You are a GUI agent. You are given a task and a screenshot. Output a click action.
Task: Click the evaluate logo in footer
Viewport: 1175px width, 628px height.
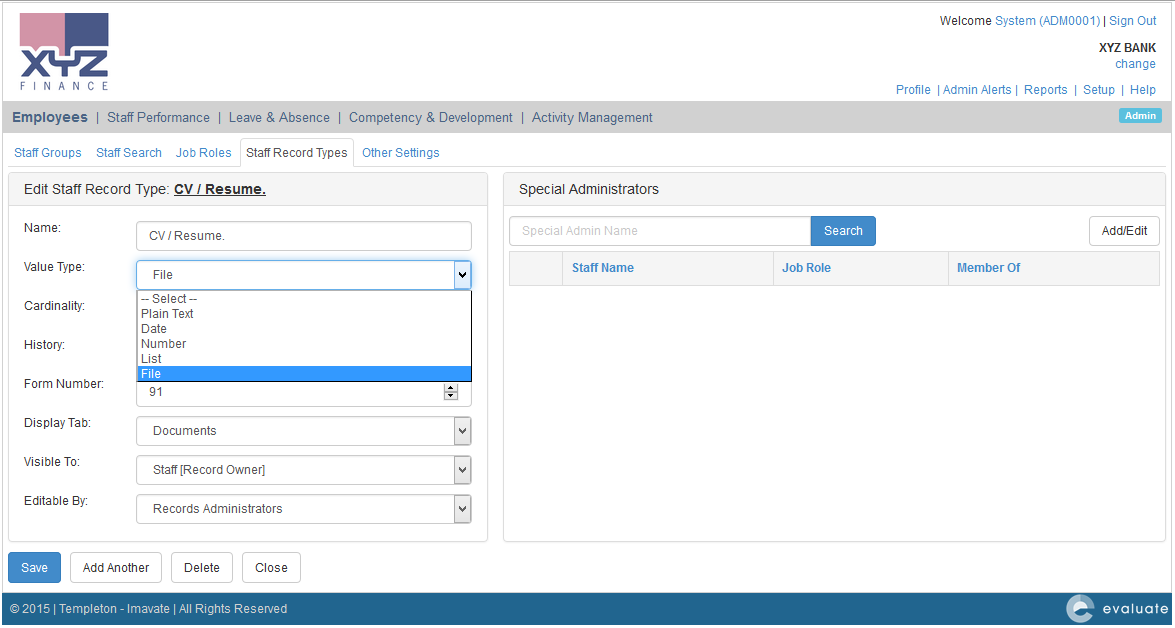tap(1116, 608)
